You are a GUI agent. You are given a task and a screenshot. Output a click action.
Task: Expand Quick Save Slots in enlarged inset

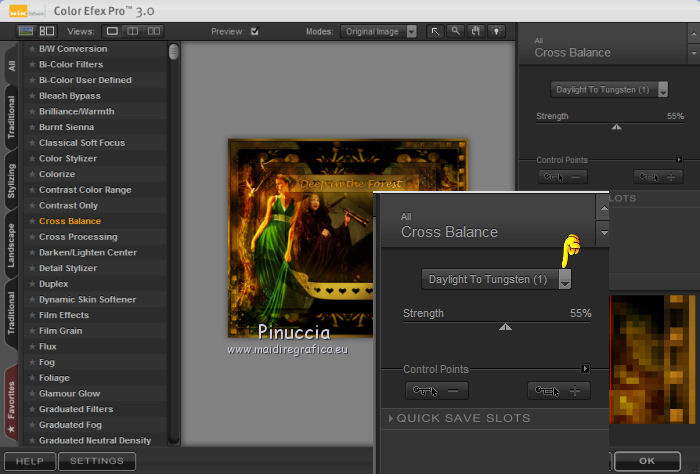[x=391, y=418]
